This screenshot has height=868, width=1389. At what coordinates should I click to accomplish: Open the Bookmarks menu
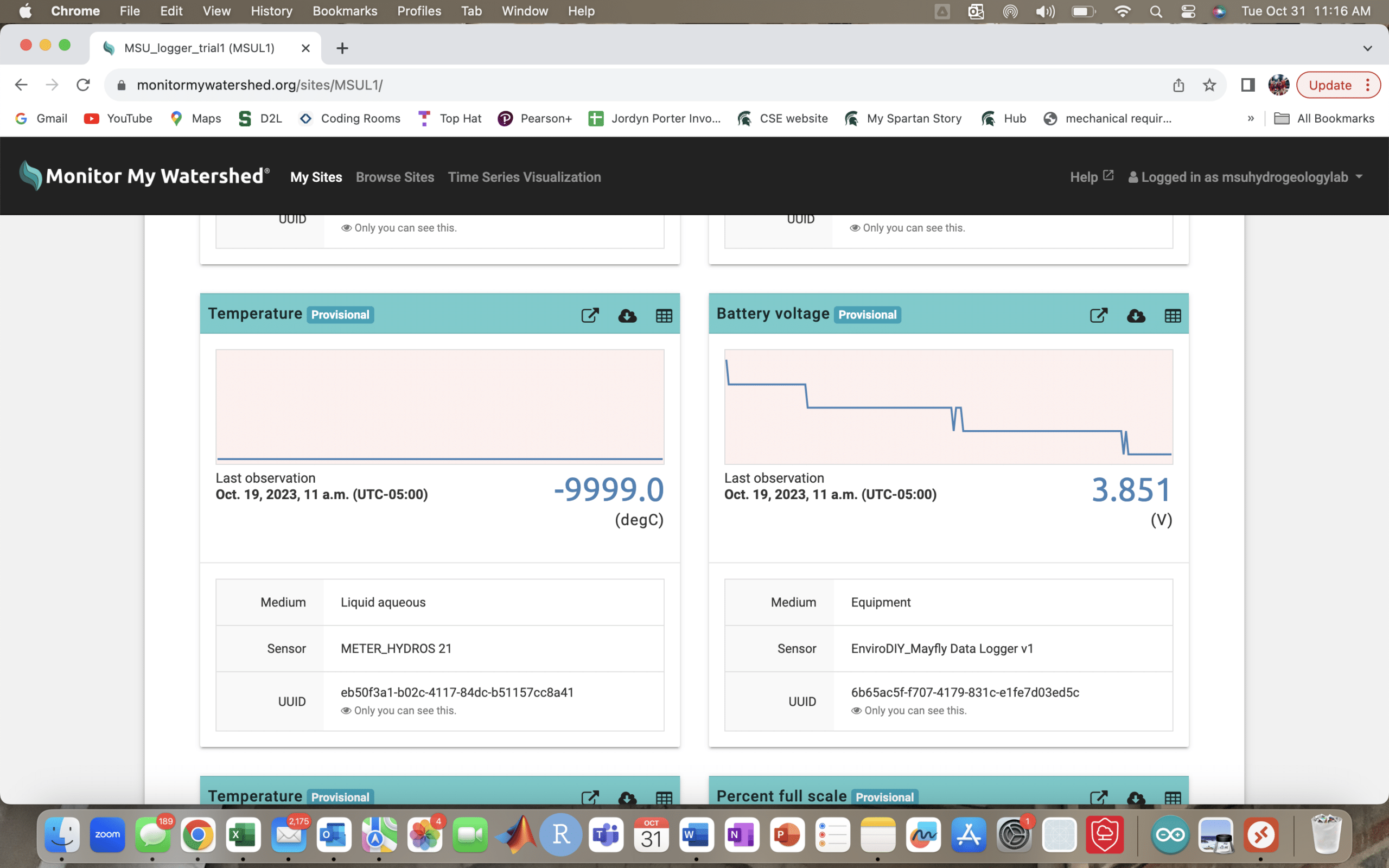[345, 11]
